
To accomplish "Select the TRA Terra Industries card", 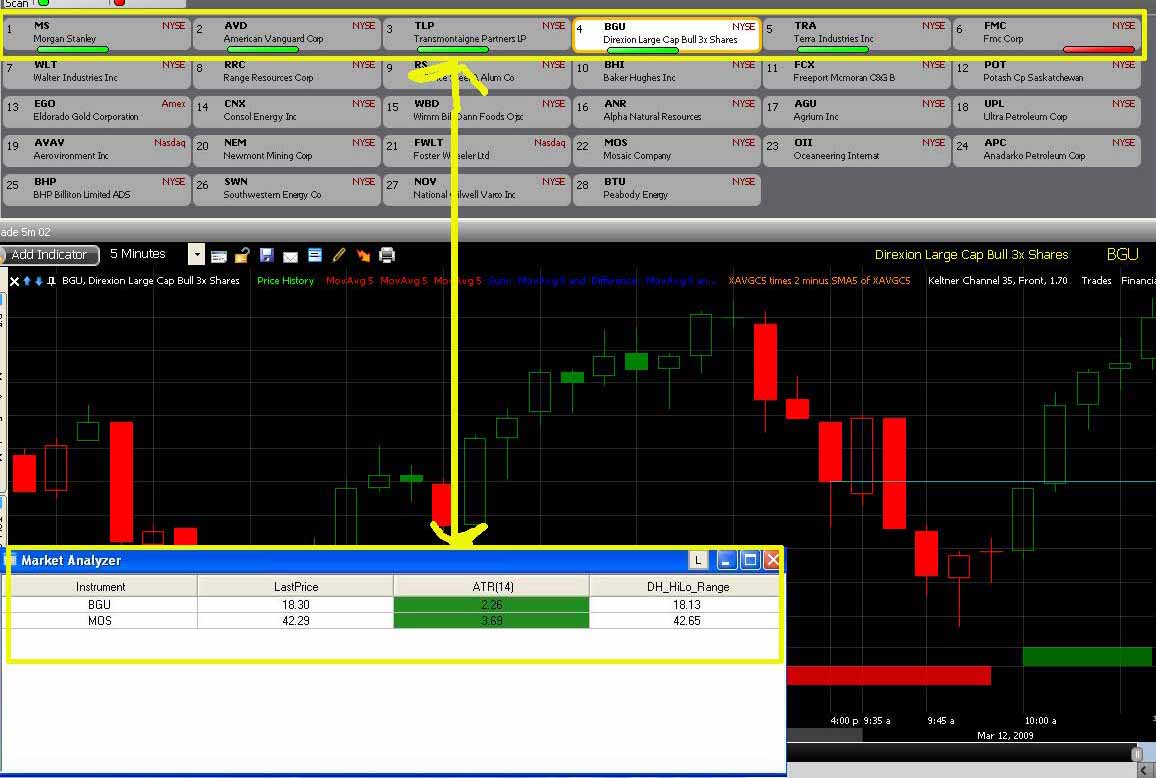I will pos(857,35).
